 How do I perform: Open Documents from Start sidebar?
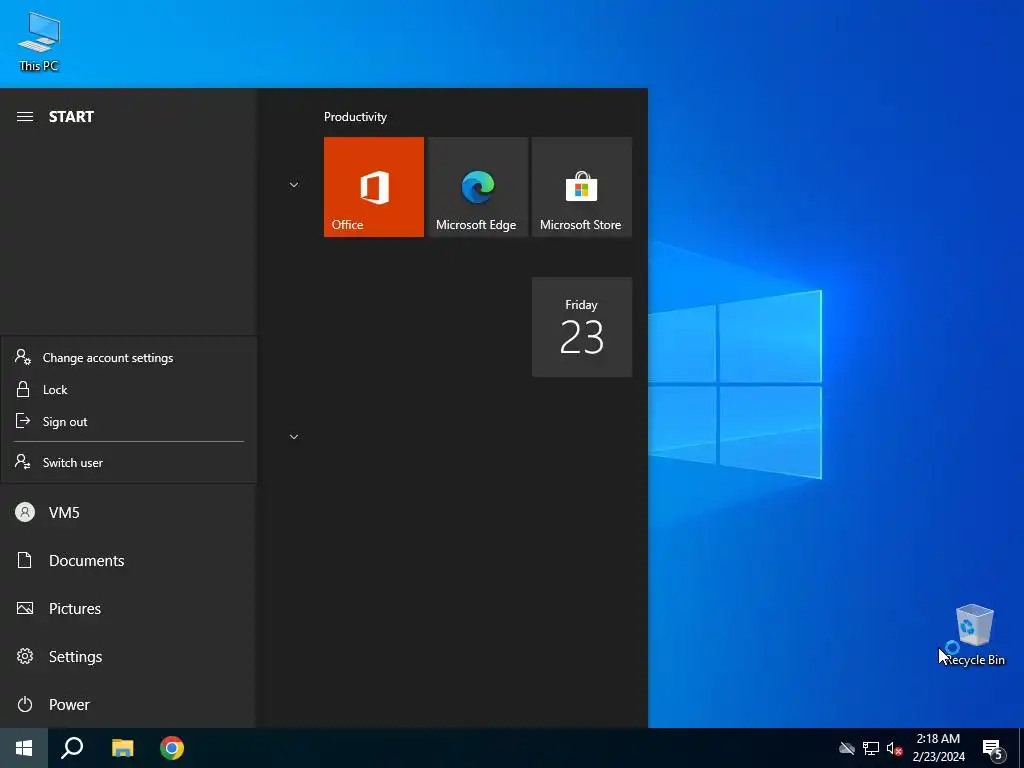coord(127,560)
